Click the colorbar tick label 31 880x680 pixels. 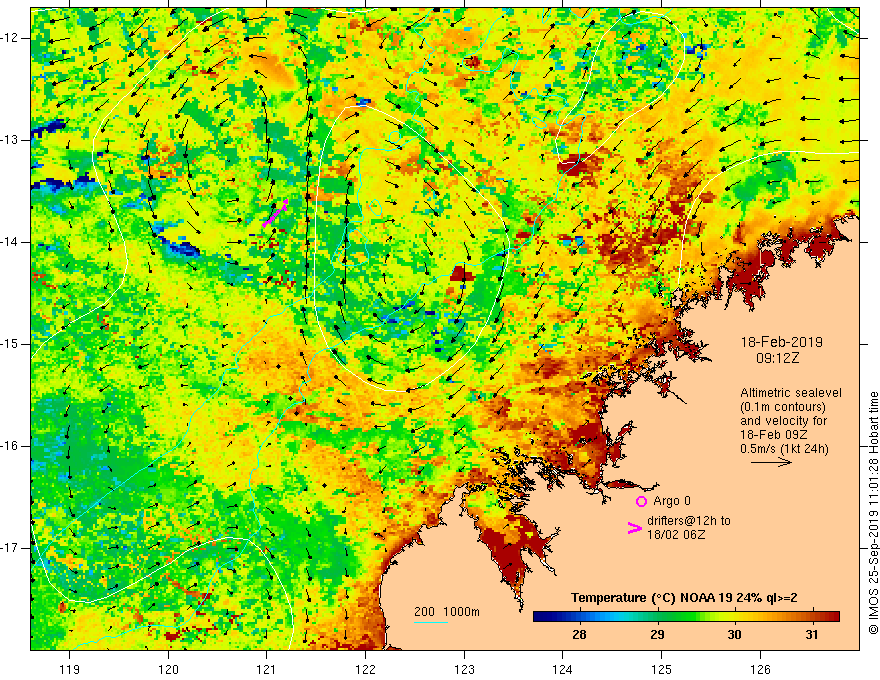[x=812, y=635]
